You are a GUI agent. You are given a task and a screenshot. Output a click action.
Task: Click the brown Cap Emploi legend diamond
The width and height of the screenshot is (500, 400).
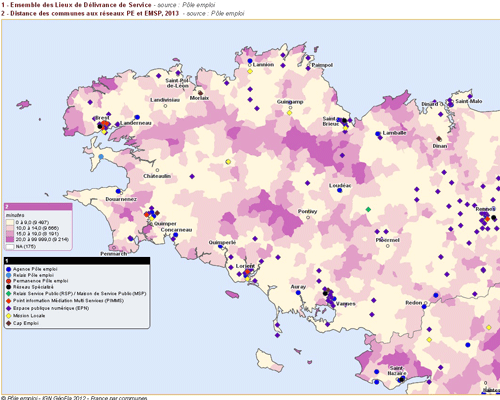pyautogui.click(x=9, y=323)
